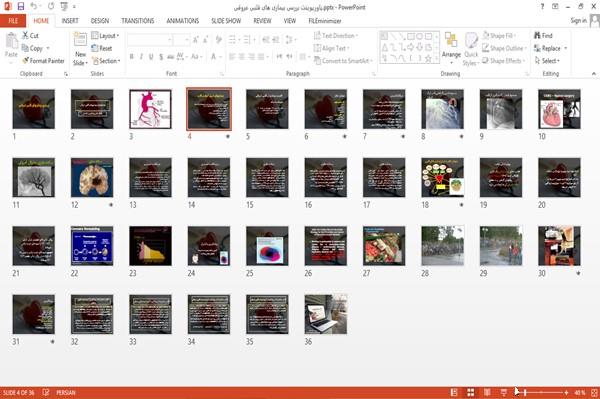Viewport: 600px width, 399px height.
Task: Apply Italic formatting
Action: [141, 57]
